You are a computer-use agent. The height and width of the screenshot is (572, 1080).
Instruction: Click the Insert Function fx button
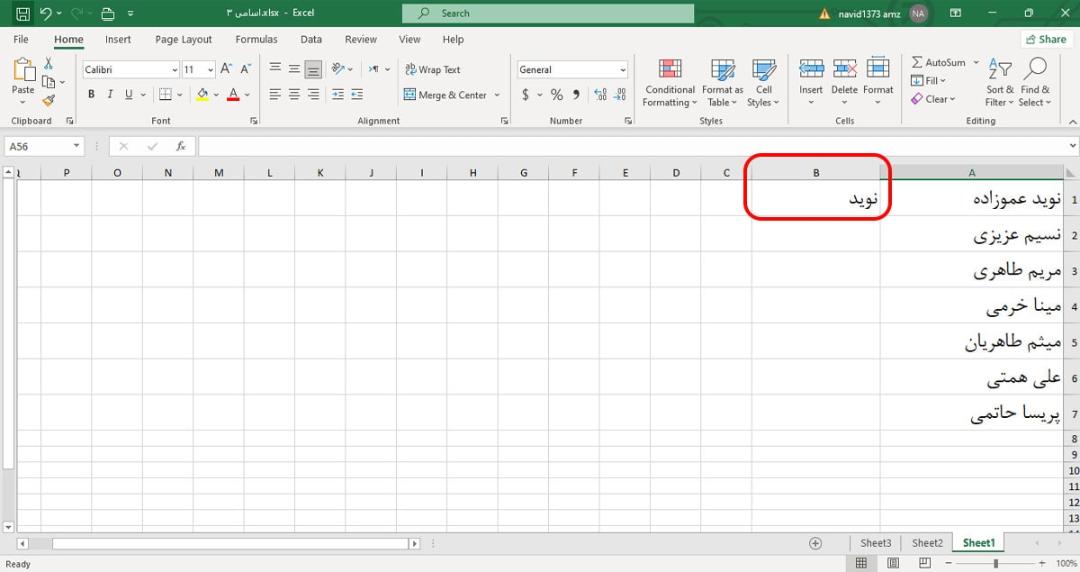(x=181, y=146)
